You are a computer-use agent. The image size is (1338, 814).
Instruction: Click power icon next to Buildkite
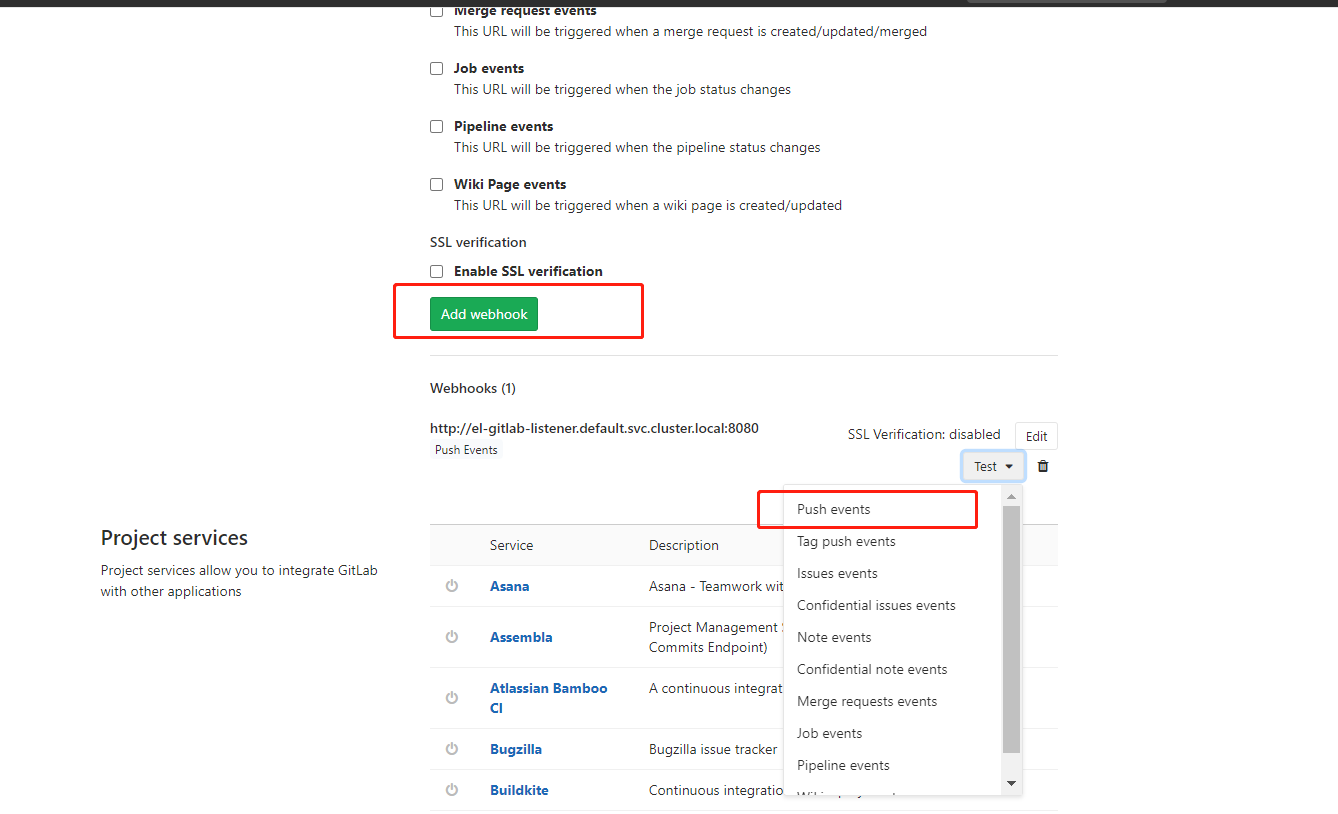(452, 790)
